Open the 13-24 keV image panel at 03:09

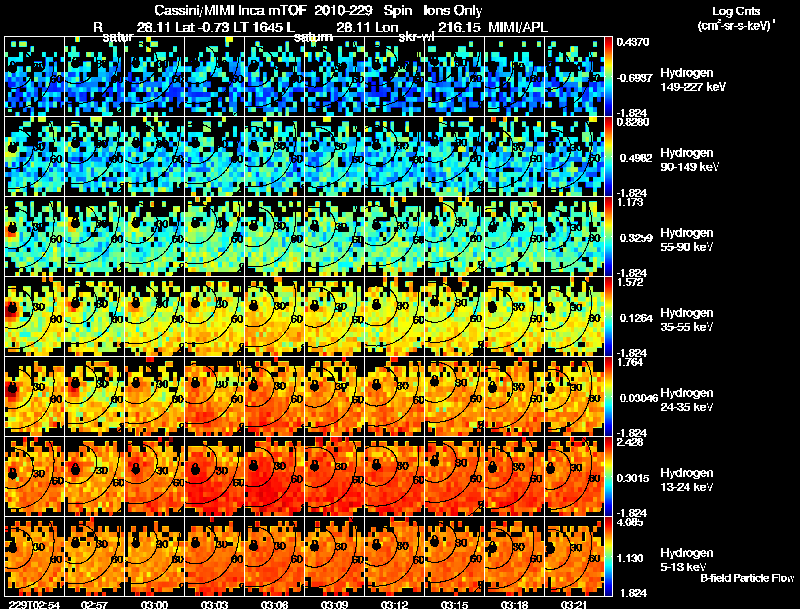pos(334,477)
